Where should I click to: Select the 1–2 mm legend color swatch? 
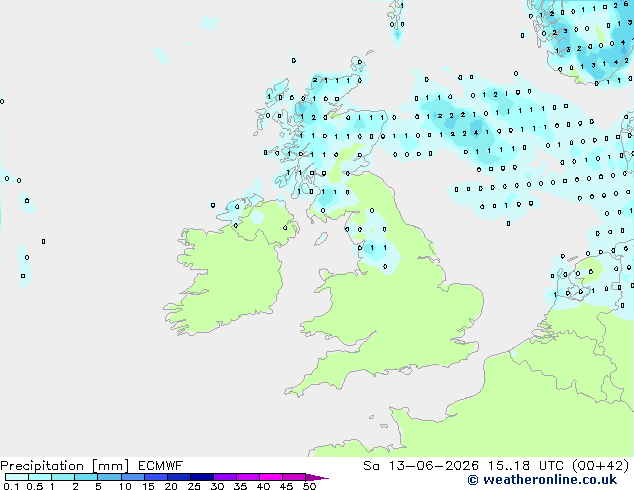[63, 477]
